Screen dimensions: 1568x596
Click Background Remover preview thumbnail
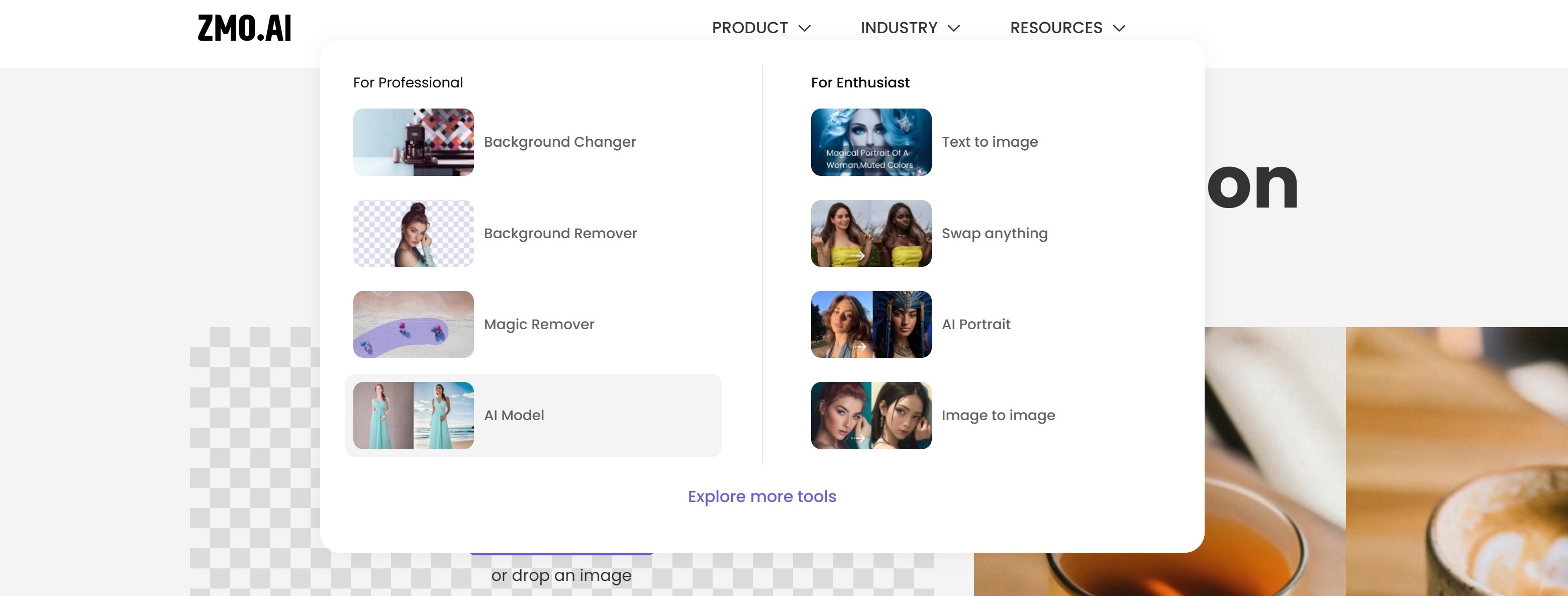(x=413, y=233)
